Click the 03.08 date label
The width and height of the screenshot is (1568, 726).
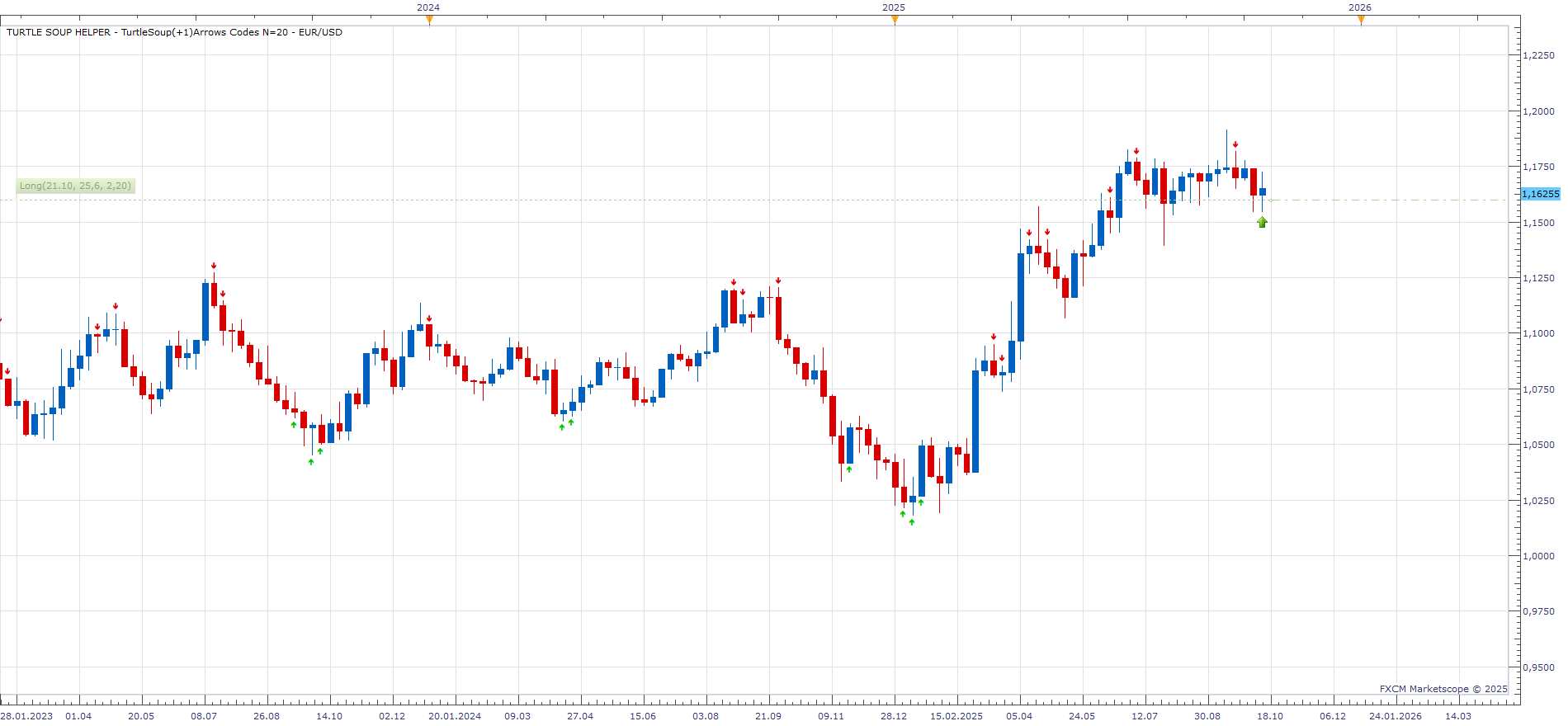click(x=706, y=716)
